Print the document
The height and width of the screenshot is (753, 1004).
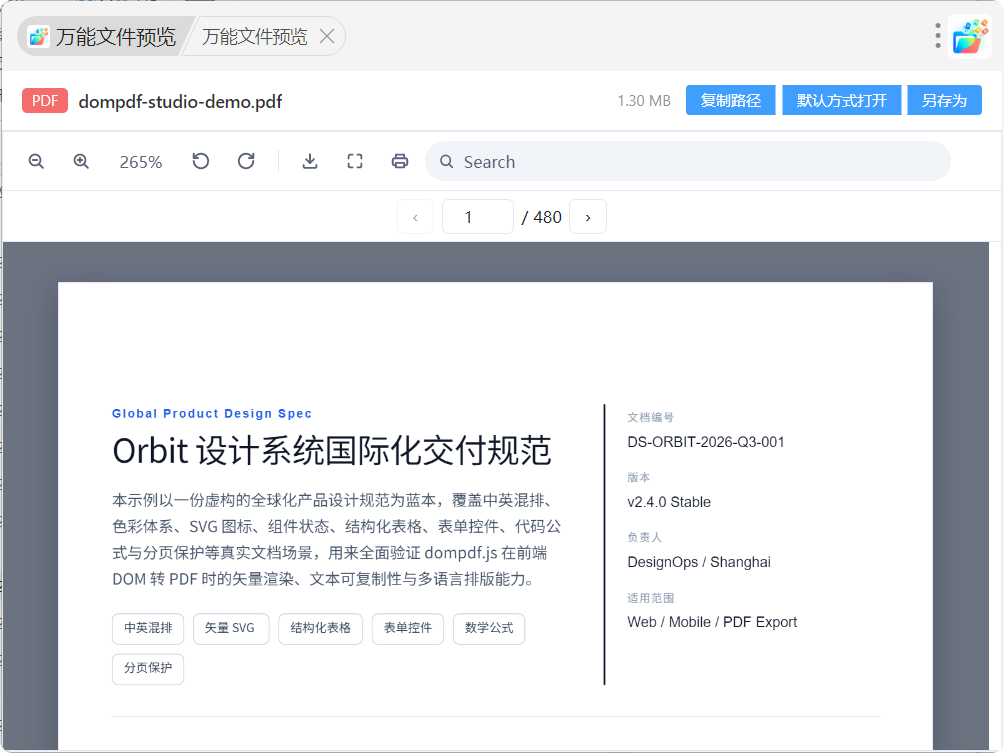click(x=400, y=161)
